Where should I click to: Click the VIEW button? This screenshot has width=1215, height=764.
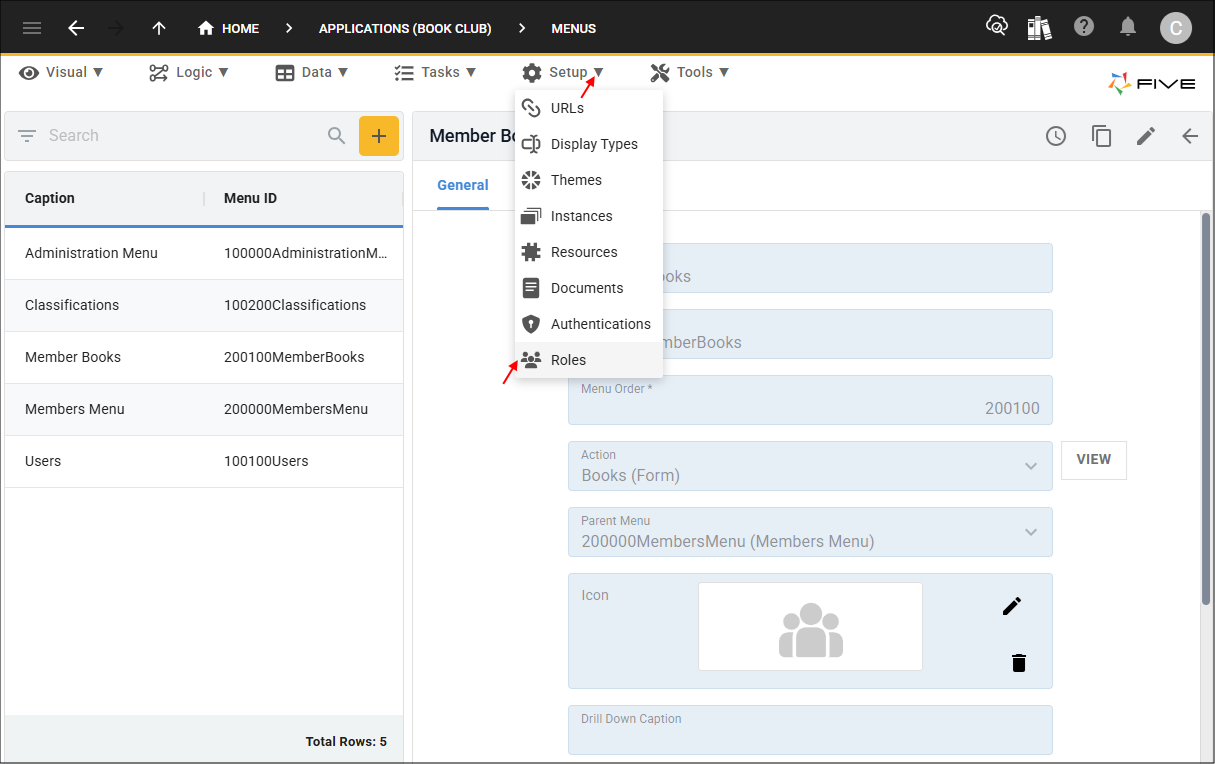click(1094, 460)
